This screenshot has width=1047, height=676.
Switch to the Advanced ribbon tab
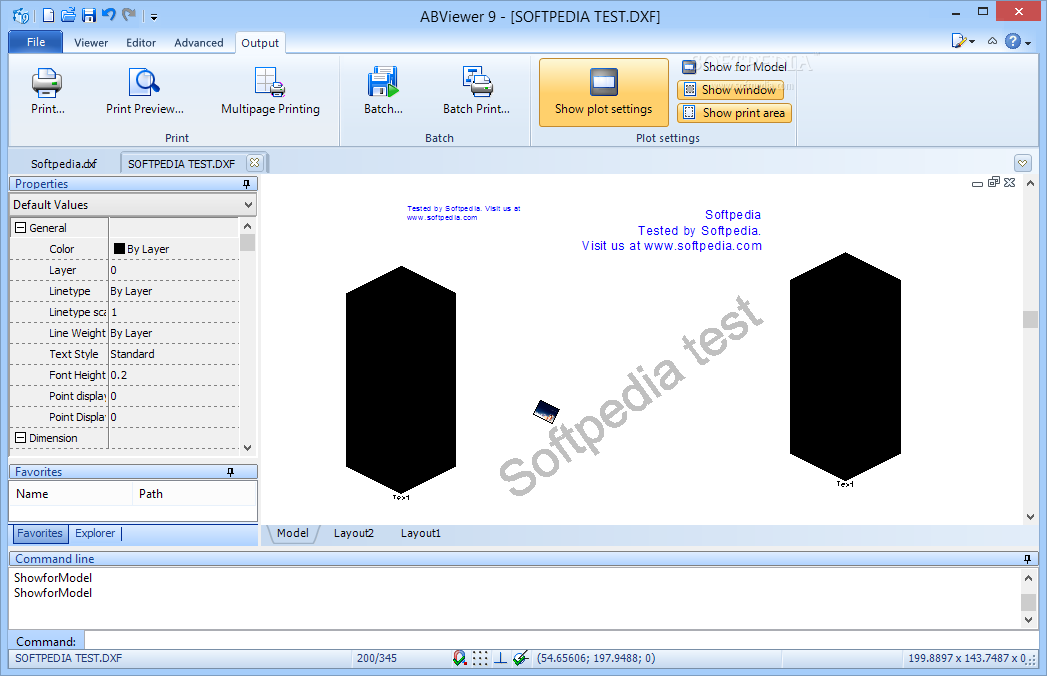pos(199,43)
